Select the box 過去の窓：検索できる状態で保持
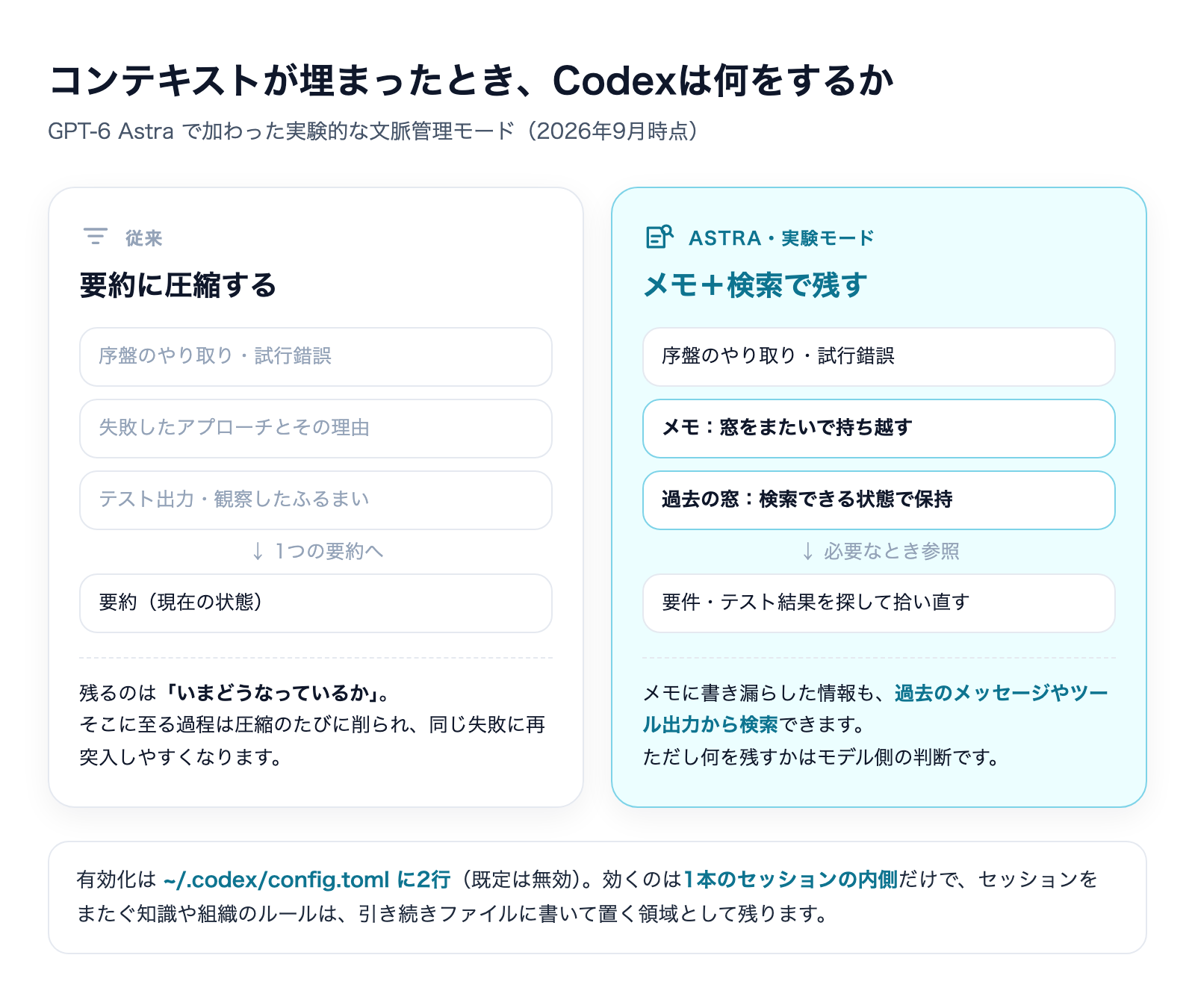Image resolution: width=1195 pixels, height=1008 pixels. coord(879,500)
